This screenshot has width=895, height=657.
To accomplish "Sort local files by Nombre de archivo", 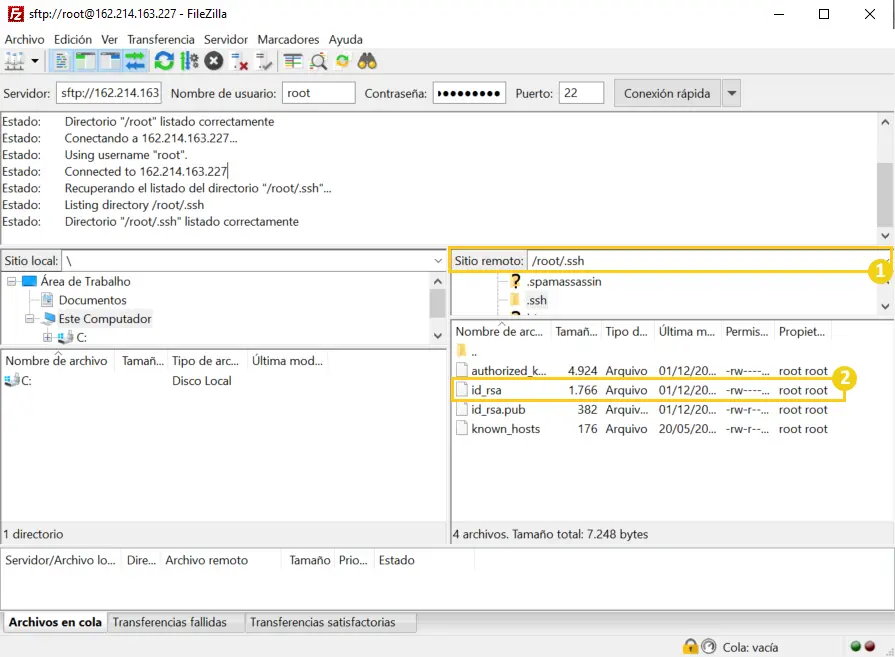I will [57, 361].
